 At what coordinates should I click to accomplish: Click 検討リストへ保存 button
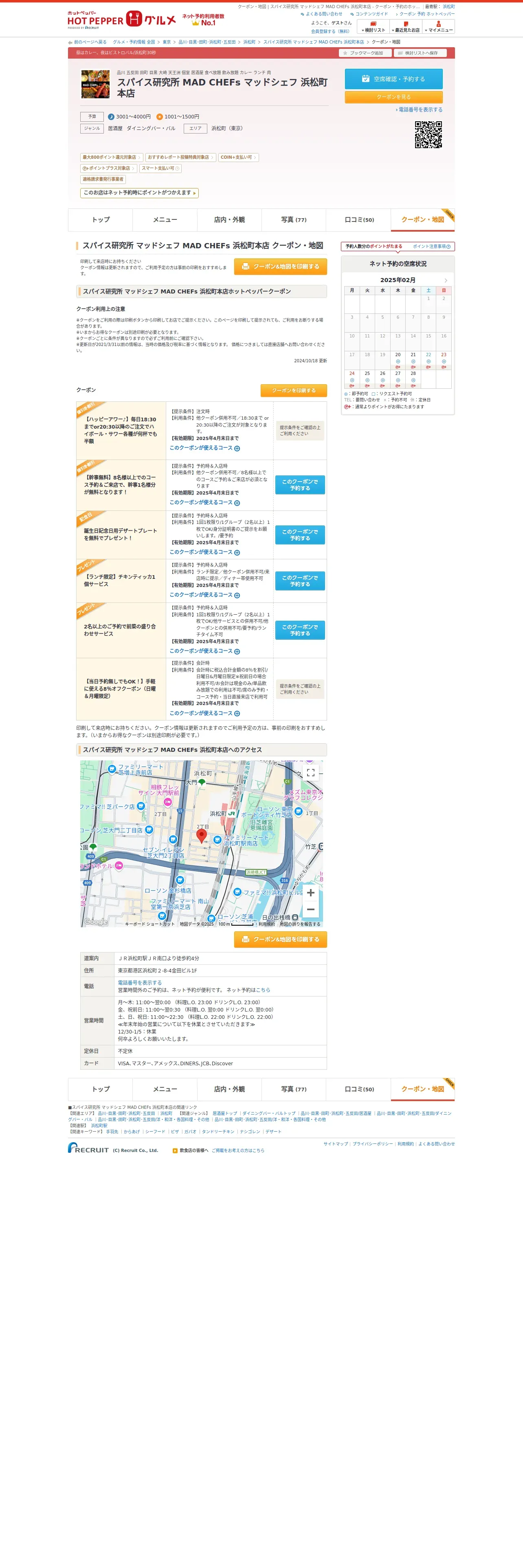coord(420,53)
